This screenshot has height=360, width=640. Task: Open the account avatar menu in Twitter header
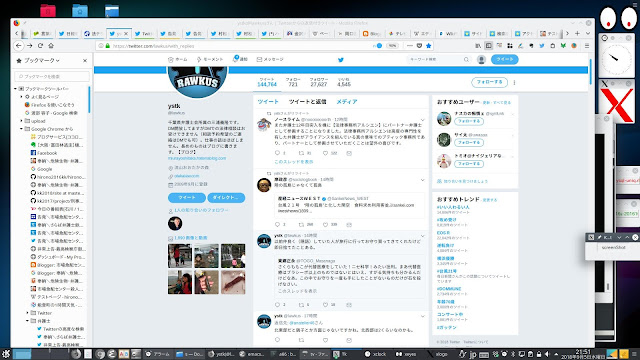click(481, 60)
